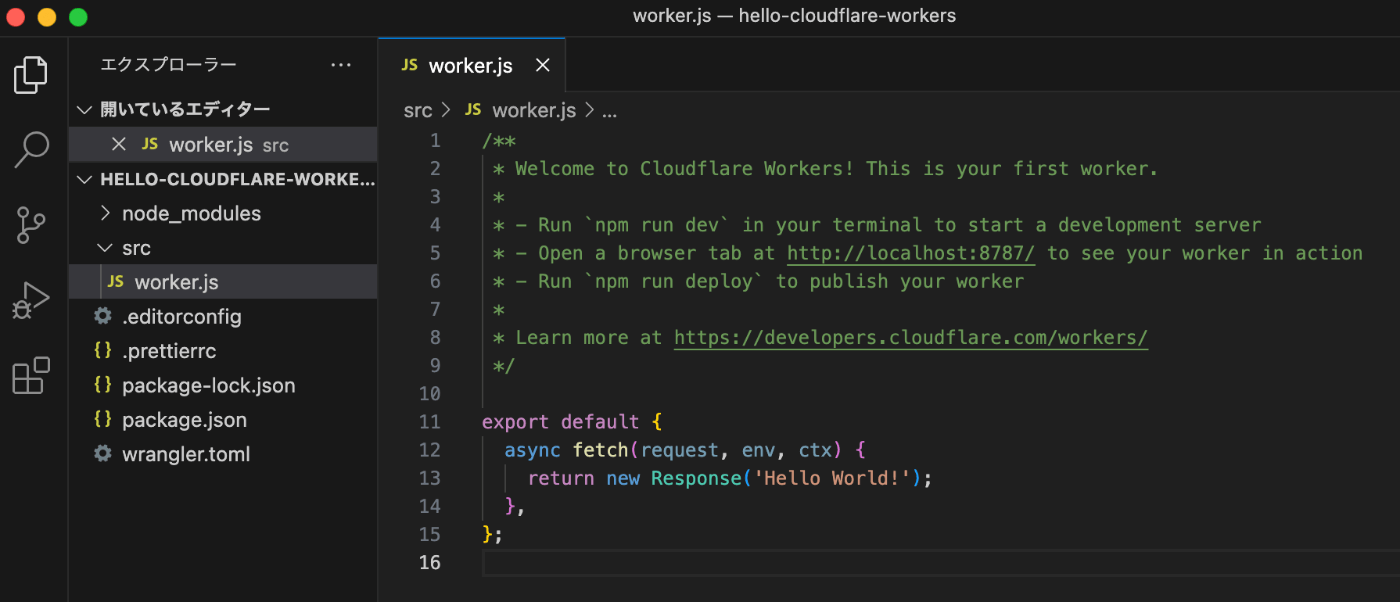Click line number 11 in the gutter
The image size is (1400, 602).
429,422
